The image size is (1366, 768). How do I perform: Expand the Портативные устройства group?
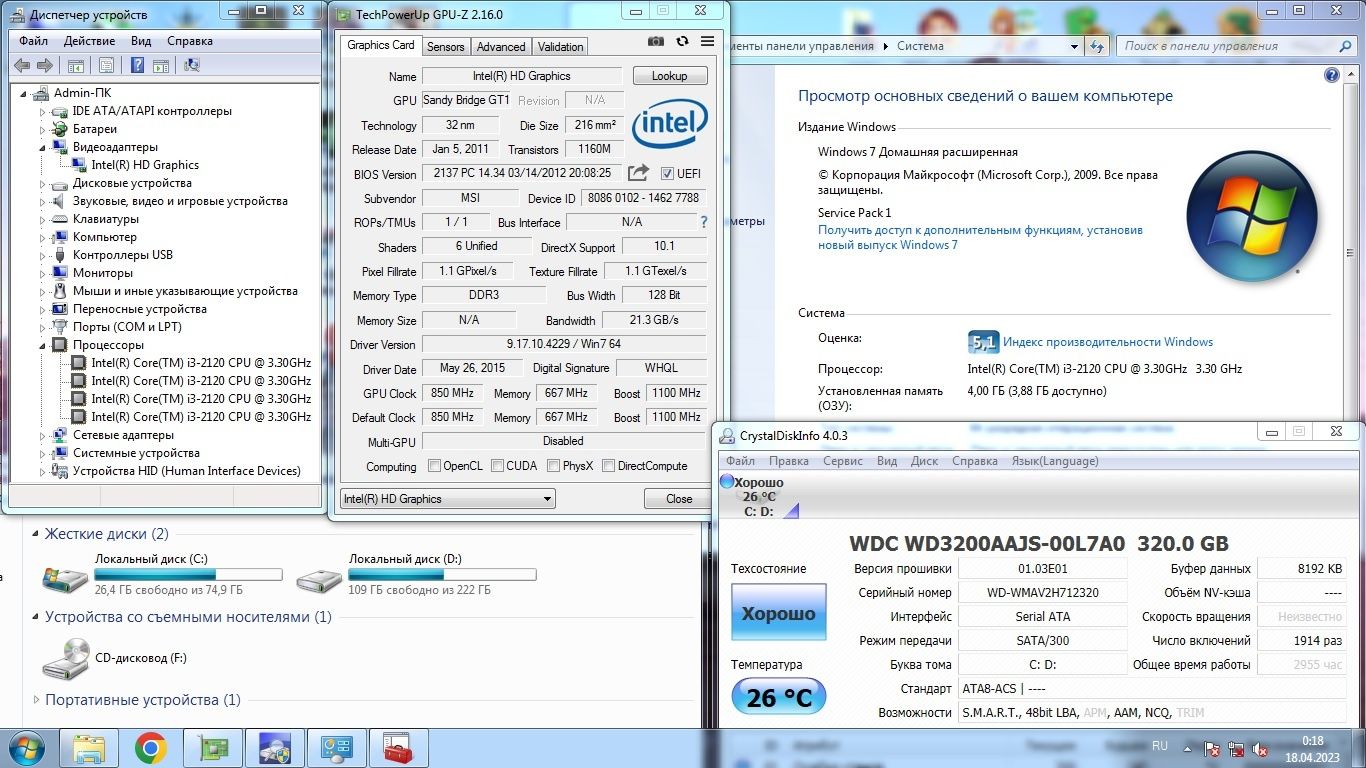tap(37, 700)
